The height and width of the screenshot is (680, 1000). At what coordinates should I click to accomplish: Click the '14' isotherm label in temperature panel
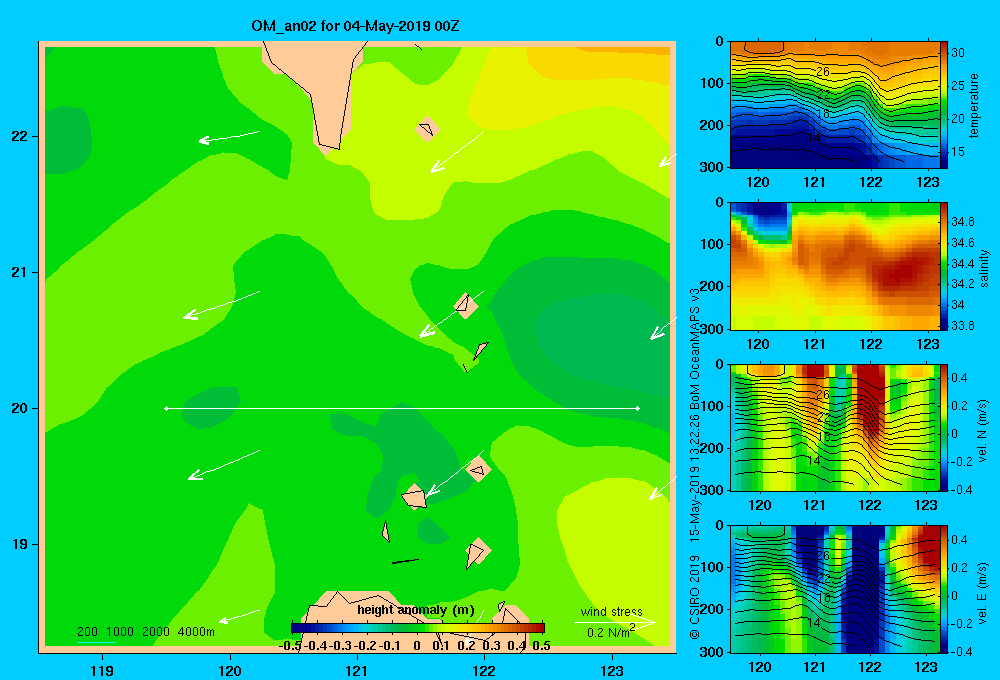(x=814, y=138)
